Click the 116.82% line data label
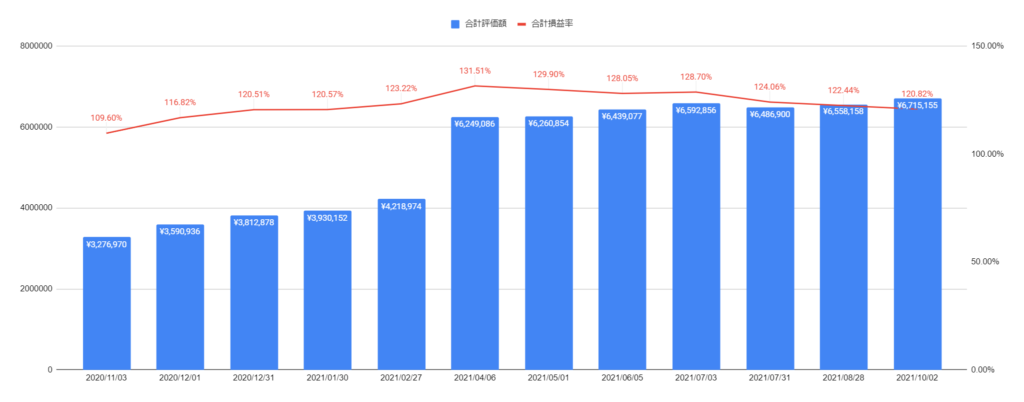Viewport: 1024px width, 402px height. point(180,102)
